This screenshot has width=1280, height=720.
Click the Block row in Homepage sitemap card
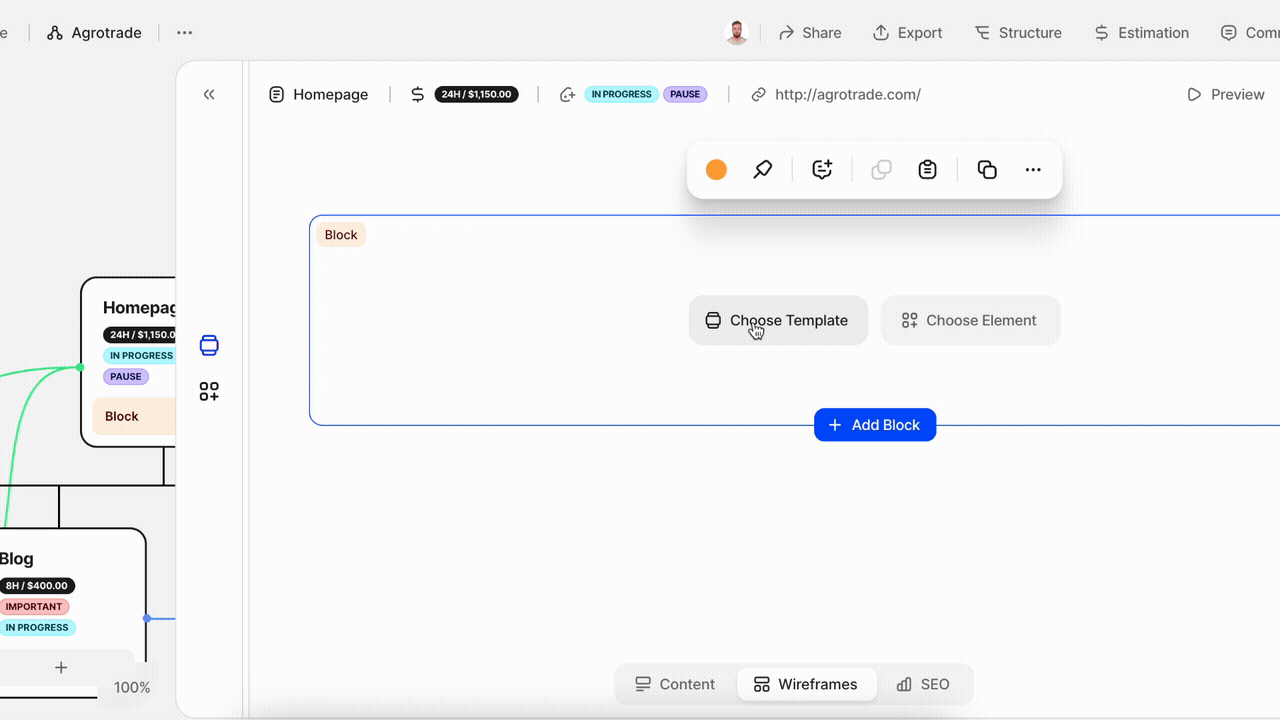click(135, 416)
